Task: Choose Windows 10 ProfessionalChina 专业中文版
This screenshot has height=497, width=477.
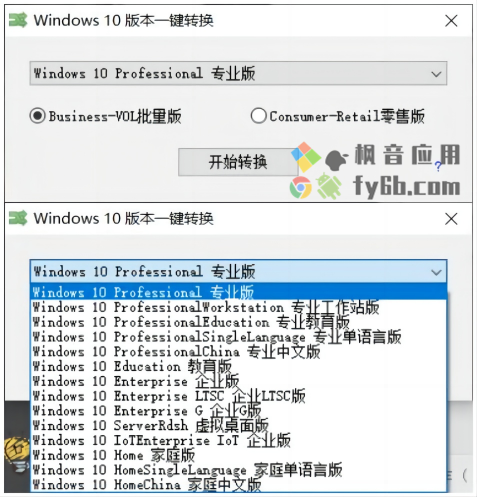Action: pyautogui.click(x=238, y=351)
